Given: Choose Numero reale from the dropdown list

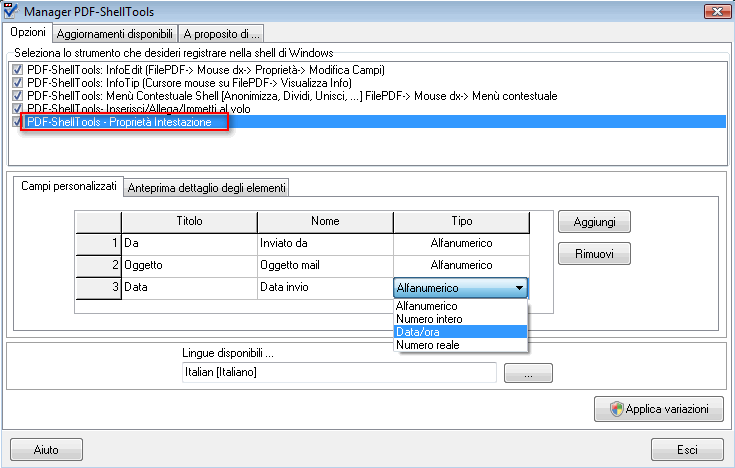Looking at the screenshot, I should tap(461, 345).
